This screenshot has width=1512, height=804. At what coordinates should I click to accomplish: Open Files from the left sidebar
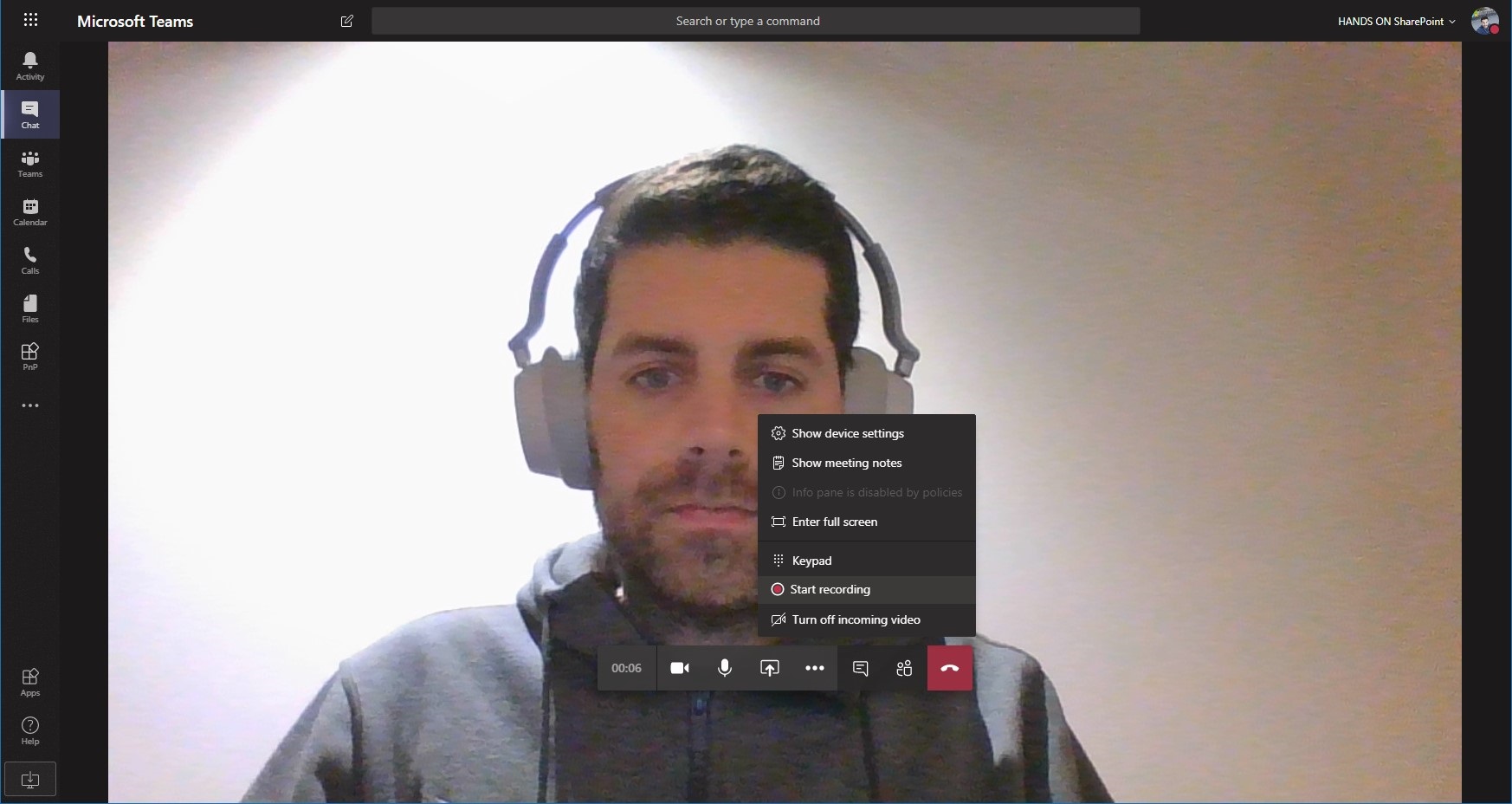tap(29, 308)
